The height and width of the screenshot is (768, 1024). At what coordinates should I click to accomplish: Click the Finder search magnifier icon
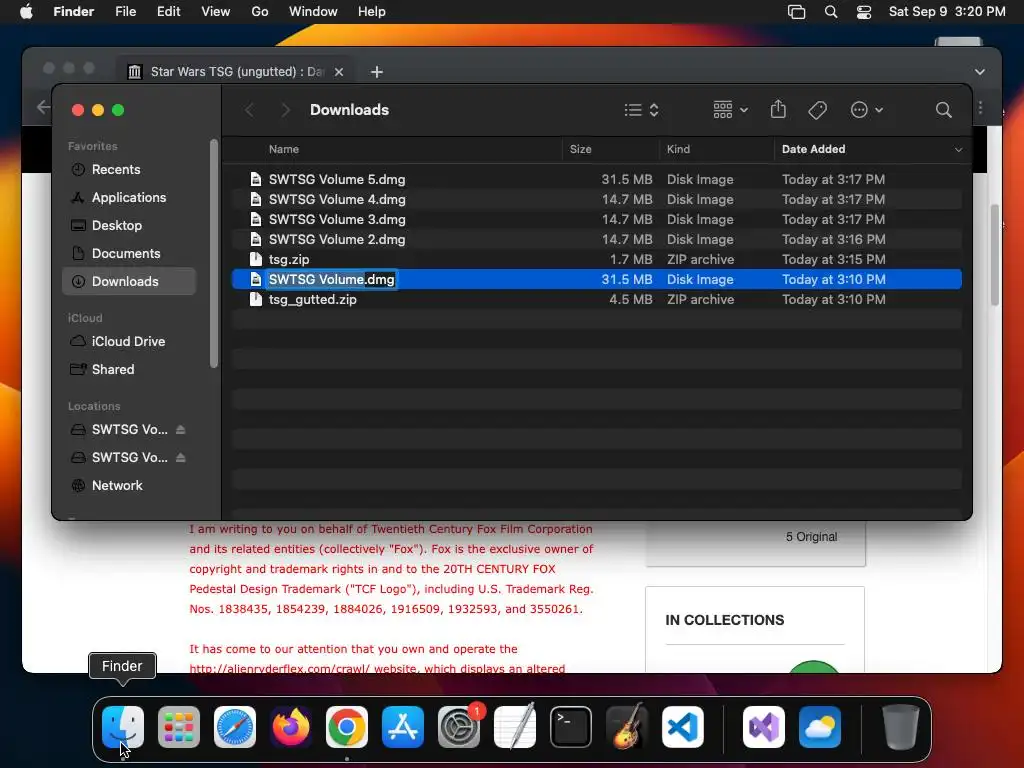(943, 110)
